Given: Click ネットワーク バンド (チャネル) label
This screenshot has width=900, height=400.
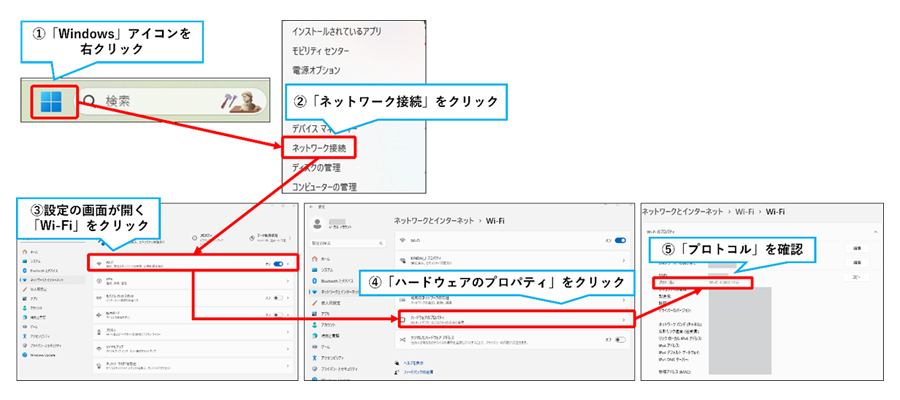Looking at the screenshot, I should tap(680, 324).
